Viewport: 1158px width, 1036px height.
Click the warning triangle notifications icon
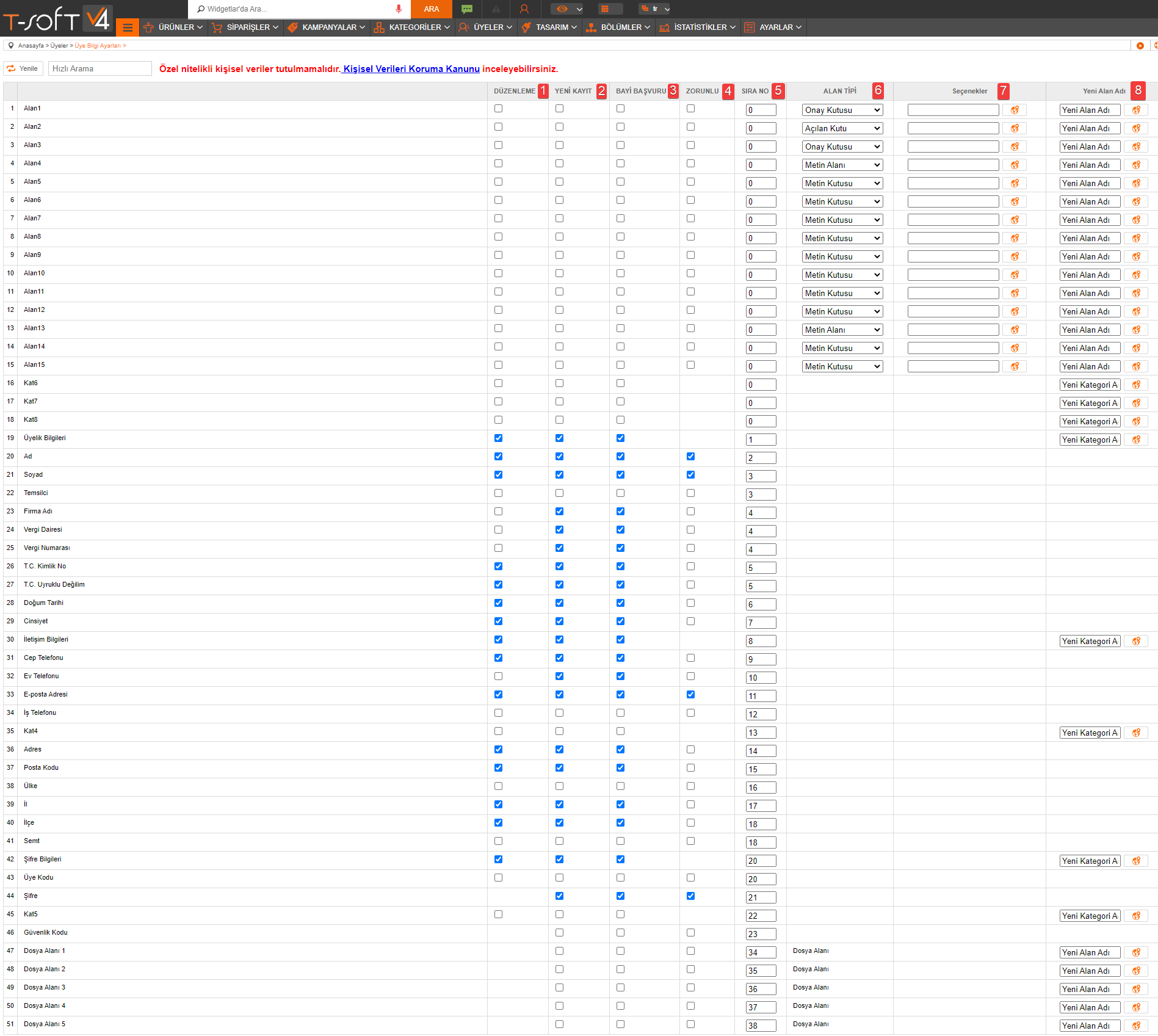[x=496, y=9]
